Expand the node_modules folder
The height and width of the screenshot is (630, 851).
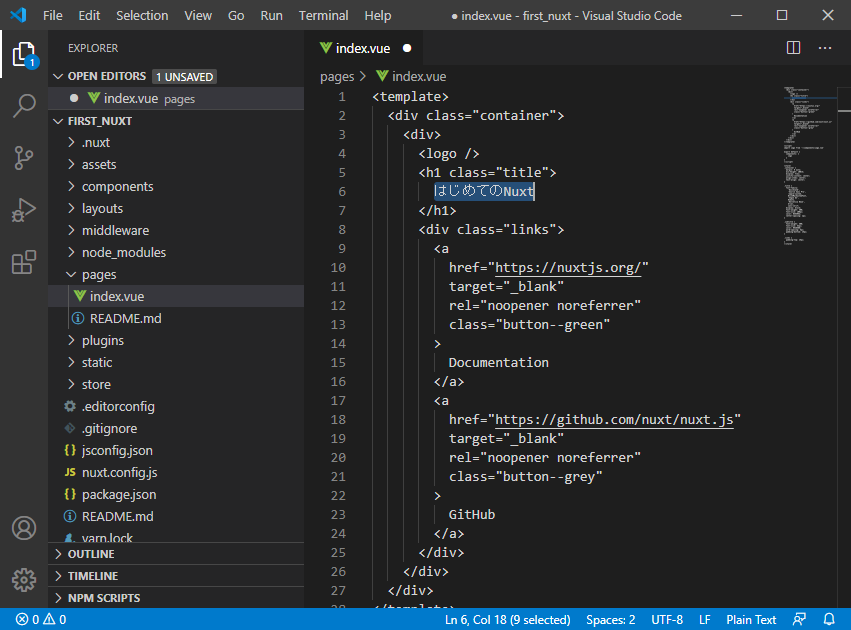point(177,252)
